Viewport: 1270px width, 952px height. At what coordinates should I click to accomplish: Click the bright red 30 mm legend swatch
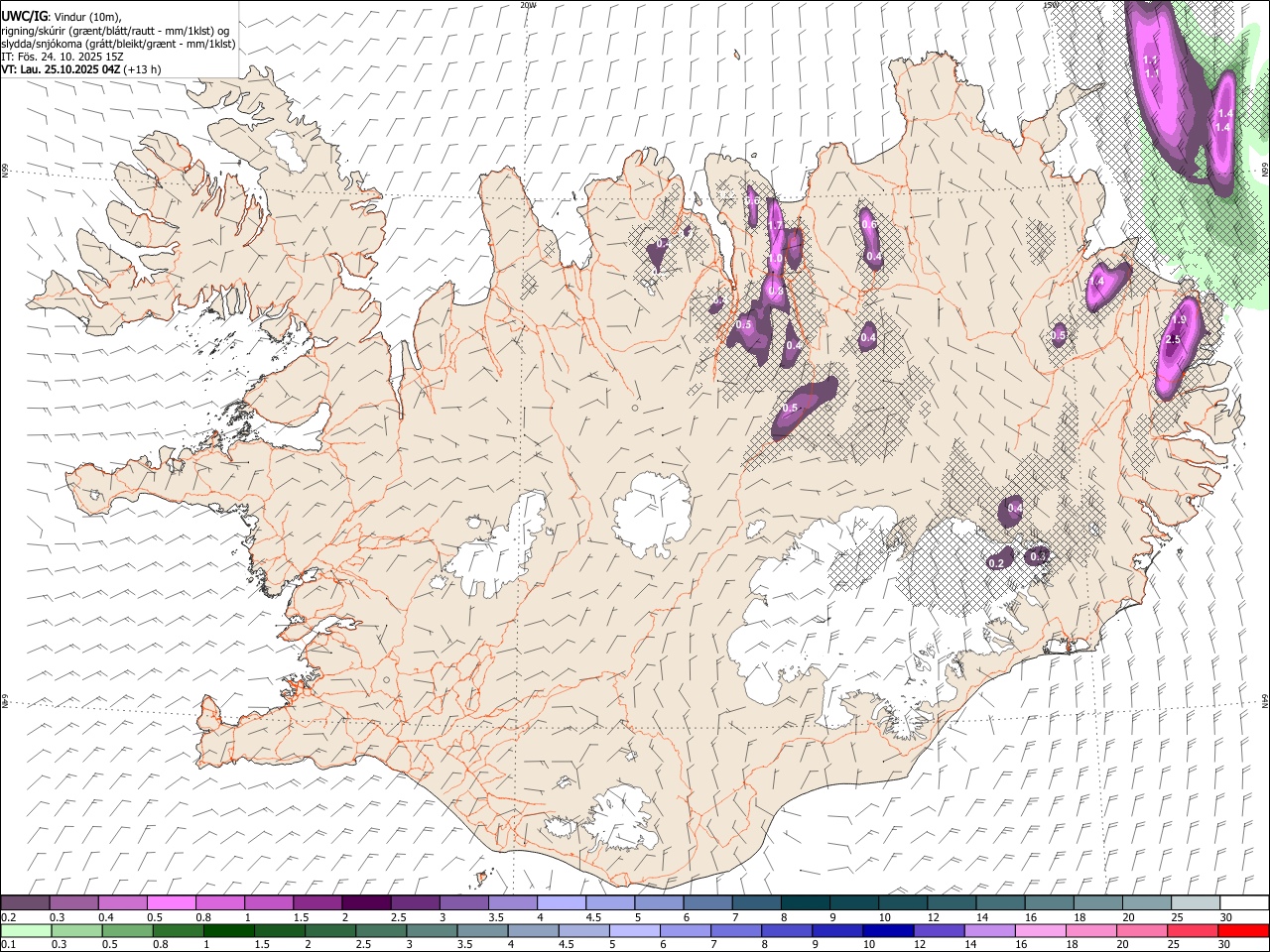pyautogui.click(x=1244, y=930)
